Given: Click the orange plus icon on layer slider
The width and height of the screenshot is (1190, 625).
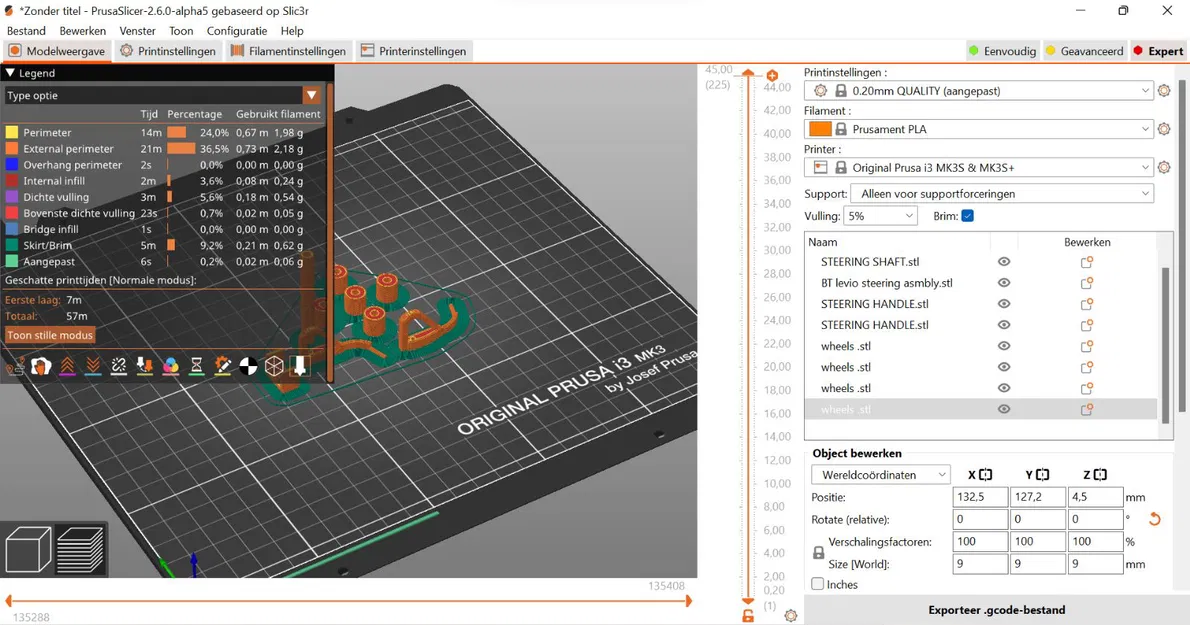Looking at the screenshot, I should click(x=772, y=76).
